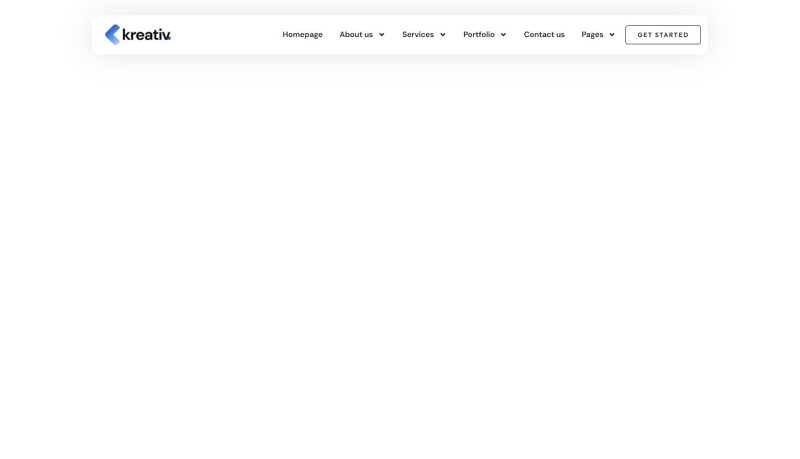Click the arrow icon beside Services
This screenshot has height=459, width=800.
[x=442, y=35]
